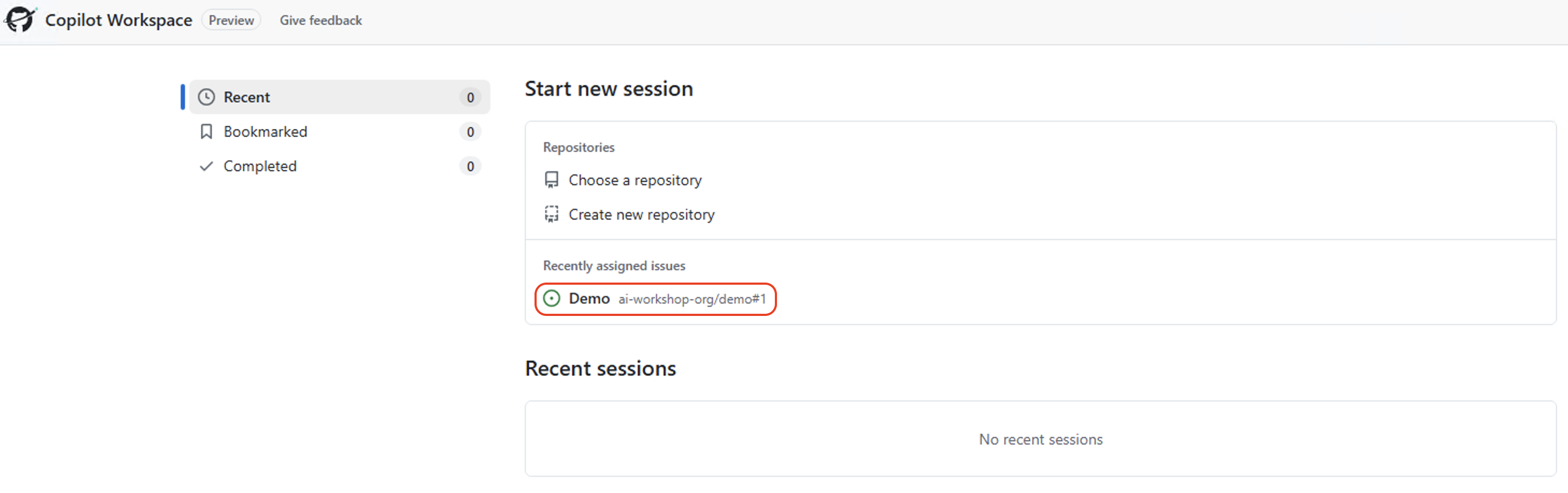Show Completed sessions list
Screen dimensions: 1568x493
click(x=339, y=166)
